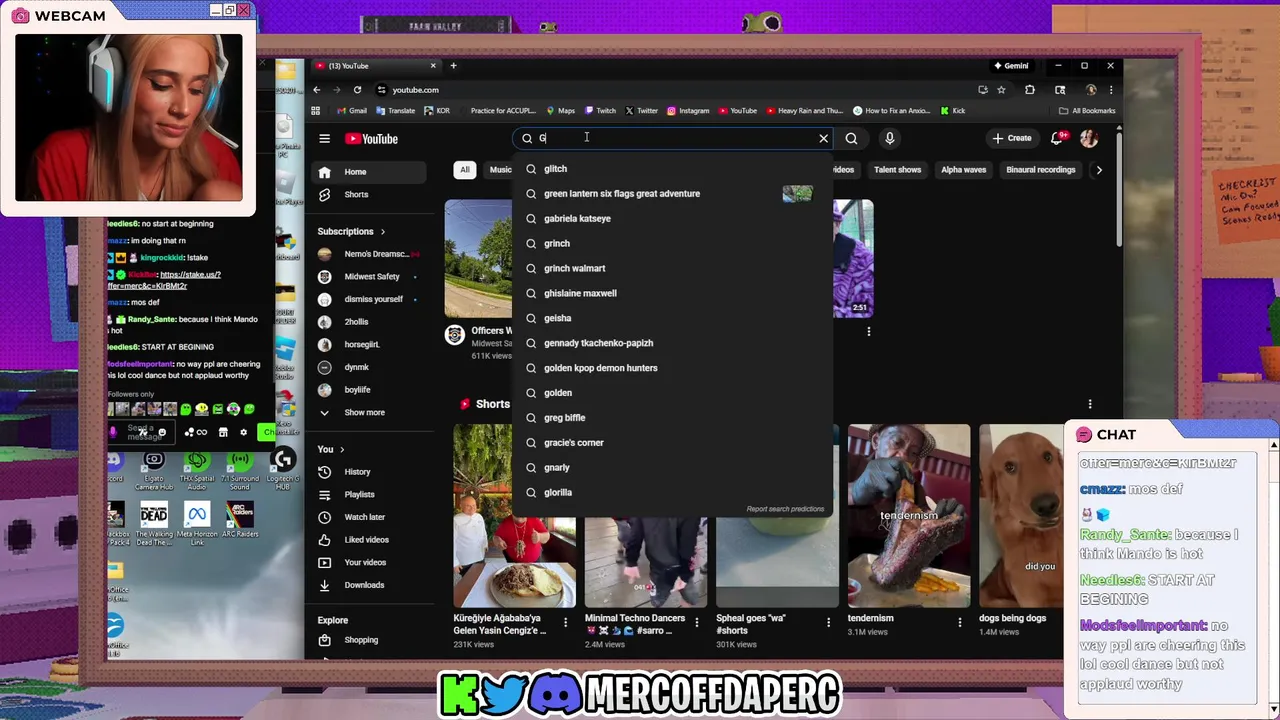The width and height of the screenshot is (1280, 720).
Task: Open YouTube notifications bell
Action: (x=1058, y=138)
